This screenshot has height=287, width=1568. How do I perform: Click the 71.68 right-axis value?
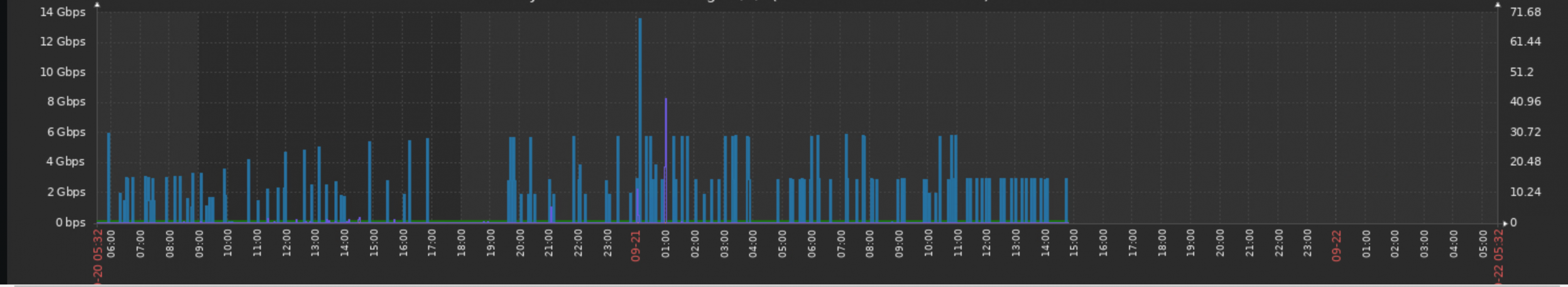coord(1525,12)
